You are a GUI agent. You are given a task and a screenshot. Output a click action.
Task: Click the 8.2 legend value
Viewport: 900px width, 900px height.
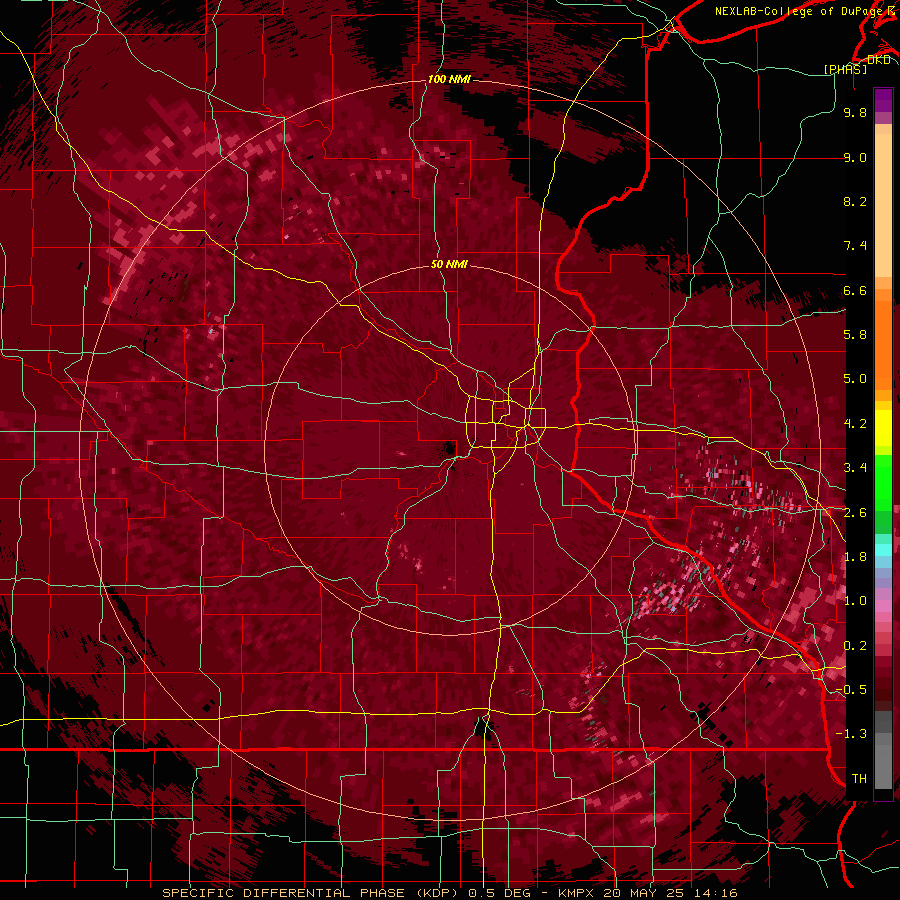click(x=855, y=201)
